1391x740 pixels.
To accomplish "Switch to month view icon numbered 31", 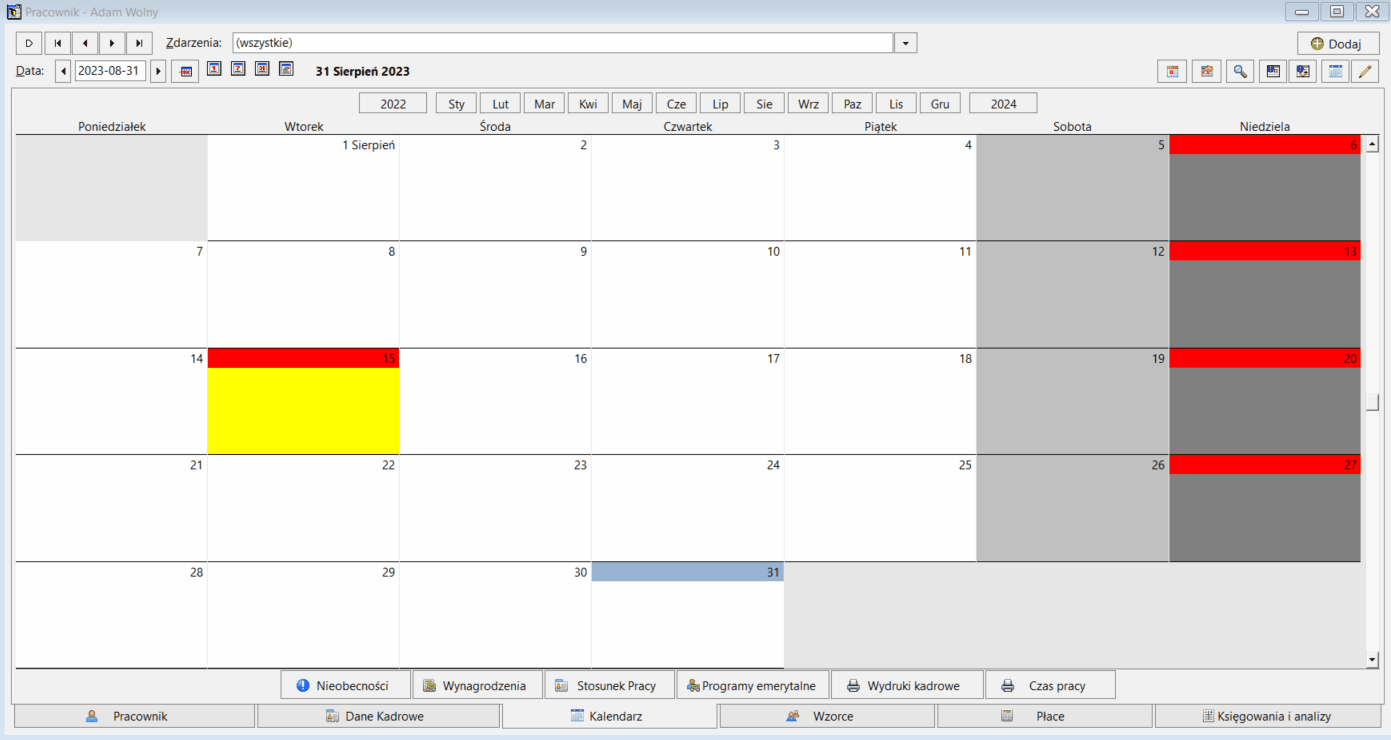I will click(x=262, y=69).
